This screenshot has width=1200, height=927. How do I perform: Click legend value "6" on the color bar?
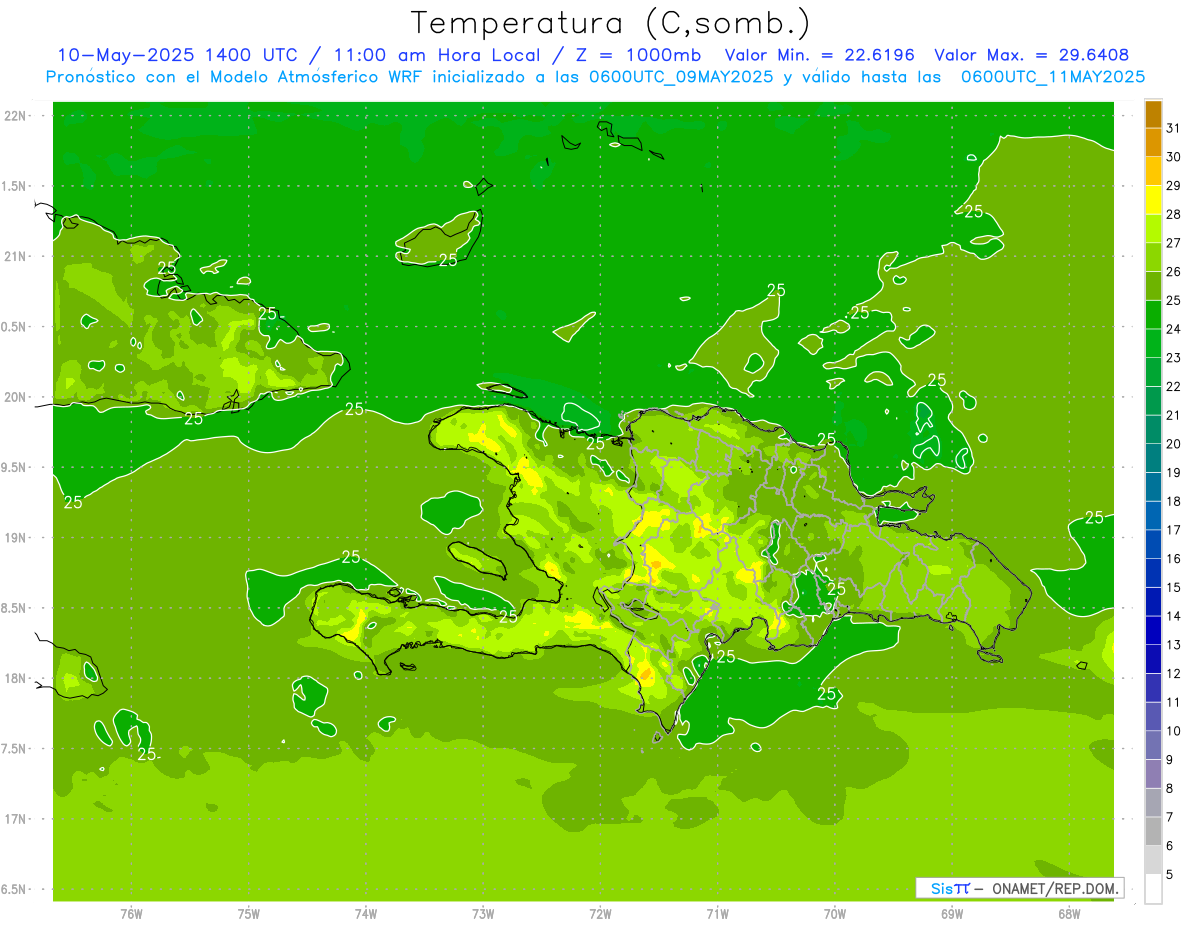tap(1169, 846)
